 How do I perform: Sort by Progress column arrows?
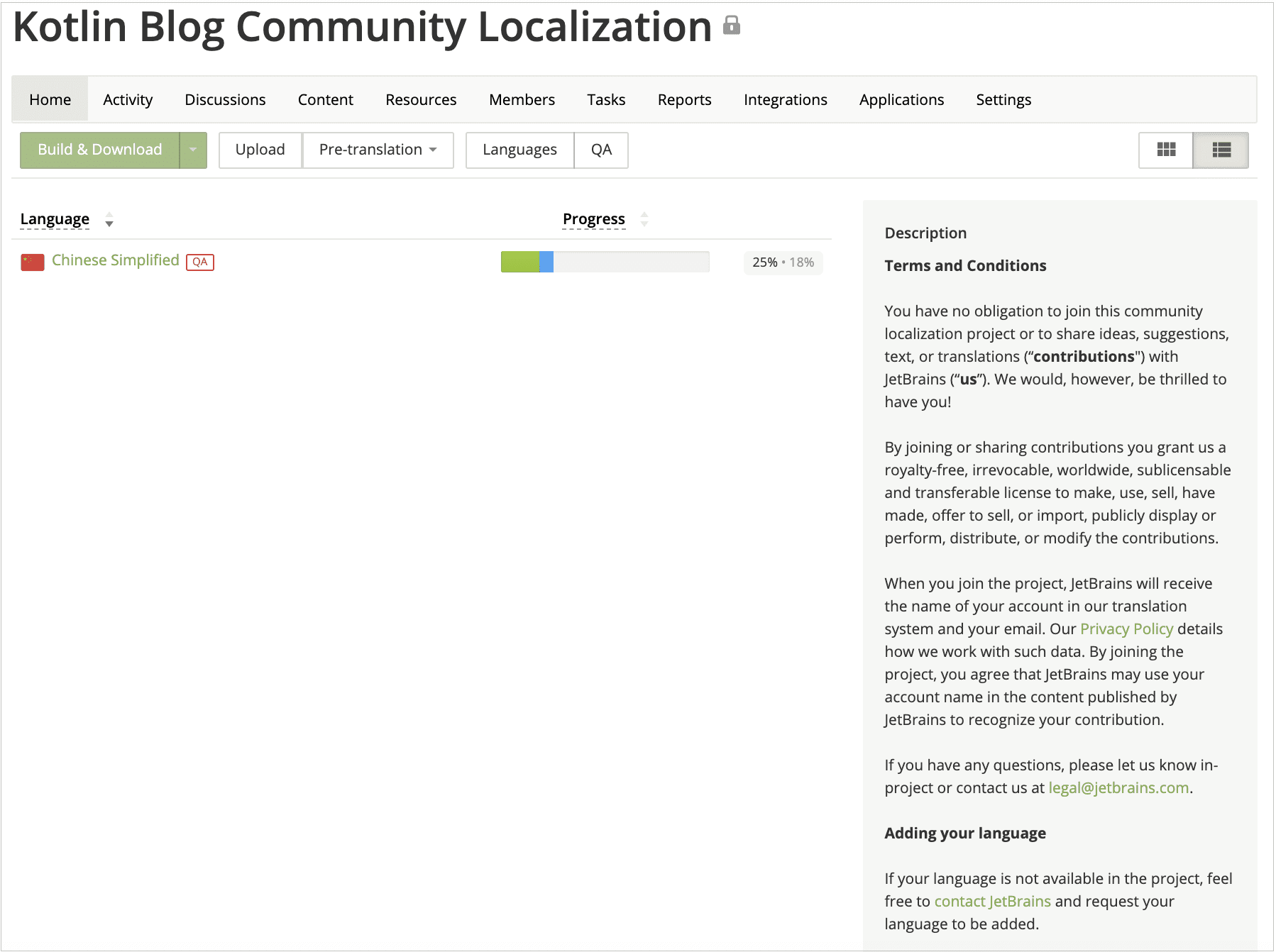pyautogui.click(x=644, y=219)
